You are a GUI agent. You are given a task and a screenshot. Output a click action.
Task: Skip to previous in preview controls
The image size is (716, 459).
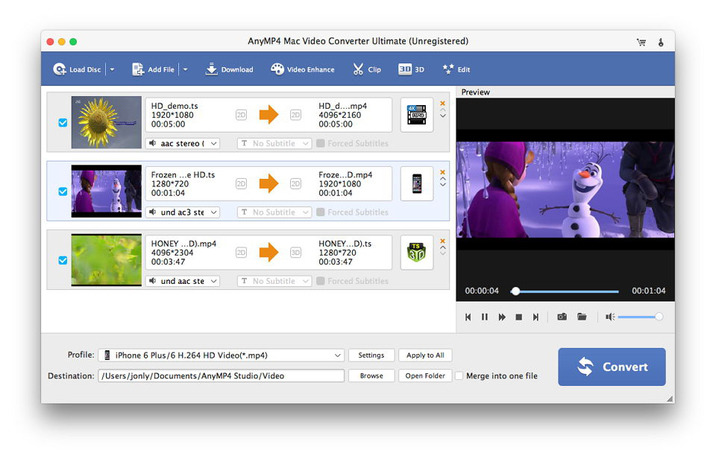pos(468,317)
